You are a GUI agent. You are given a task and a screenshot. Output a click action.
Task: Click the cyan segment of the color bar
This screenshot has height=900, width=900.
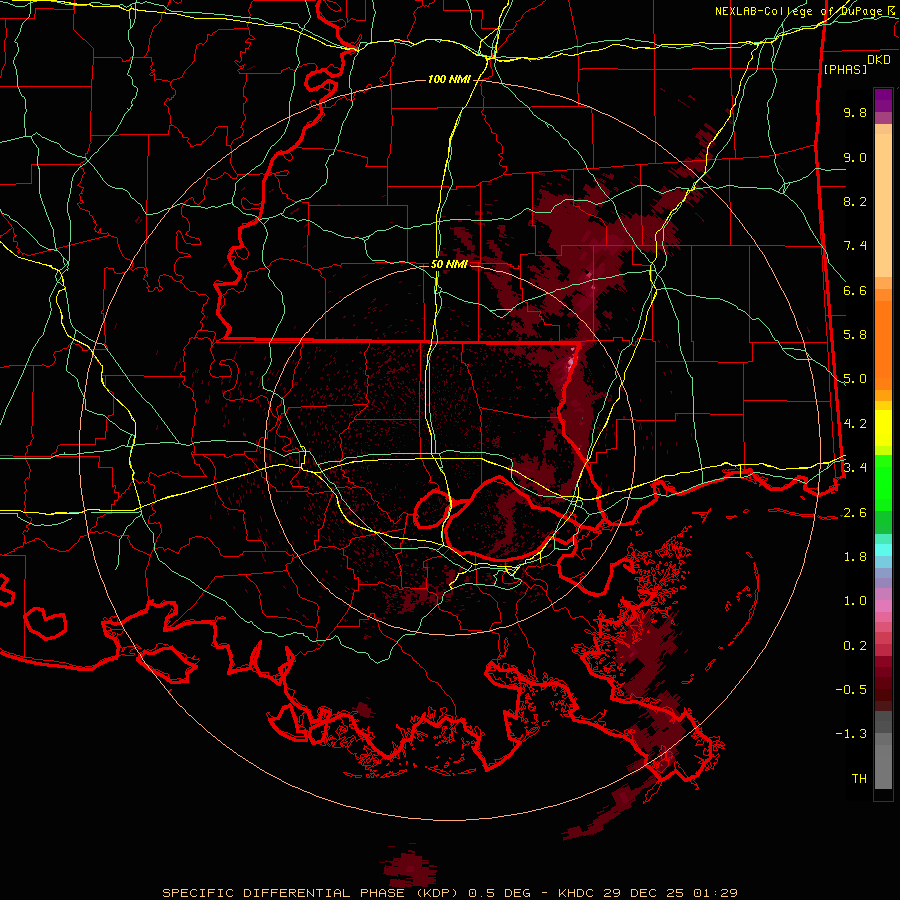click(883, 550)
